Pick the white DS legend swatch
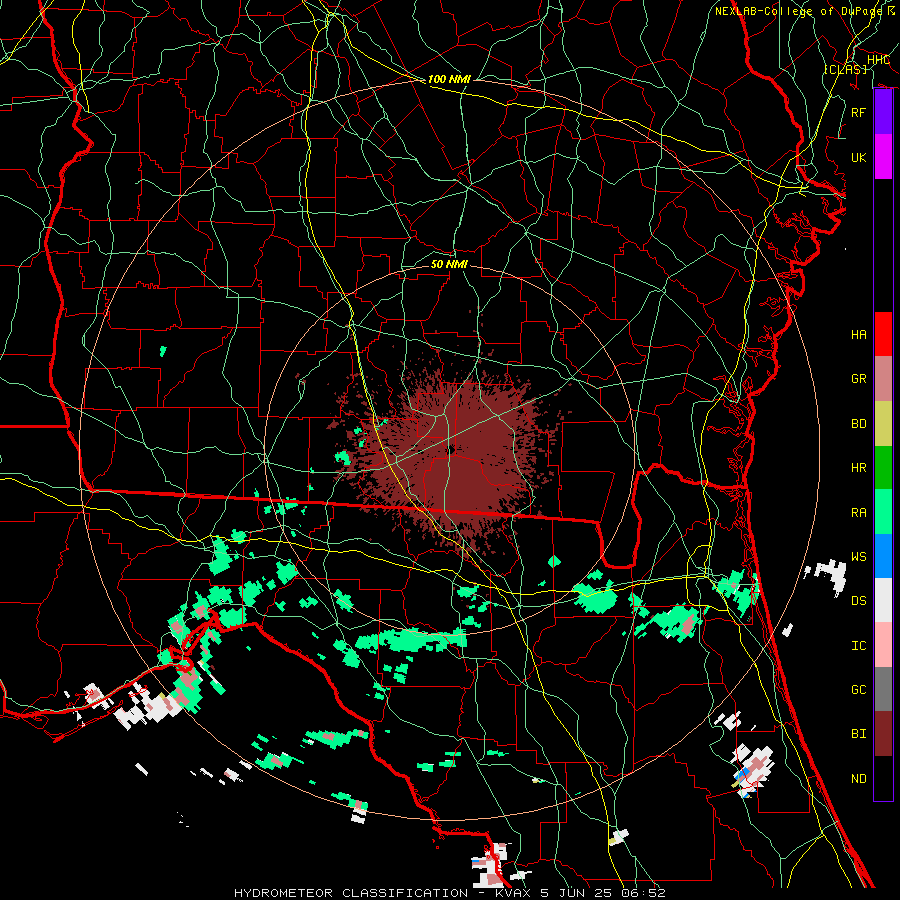Image resolution: width=900 pixels, height=900 pixels. coord(883,600)
